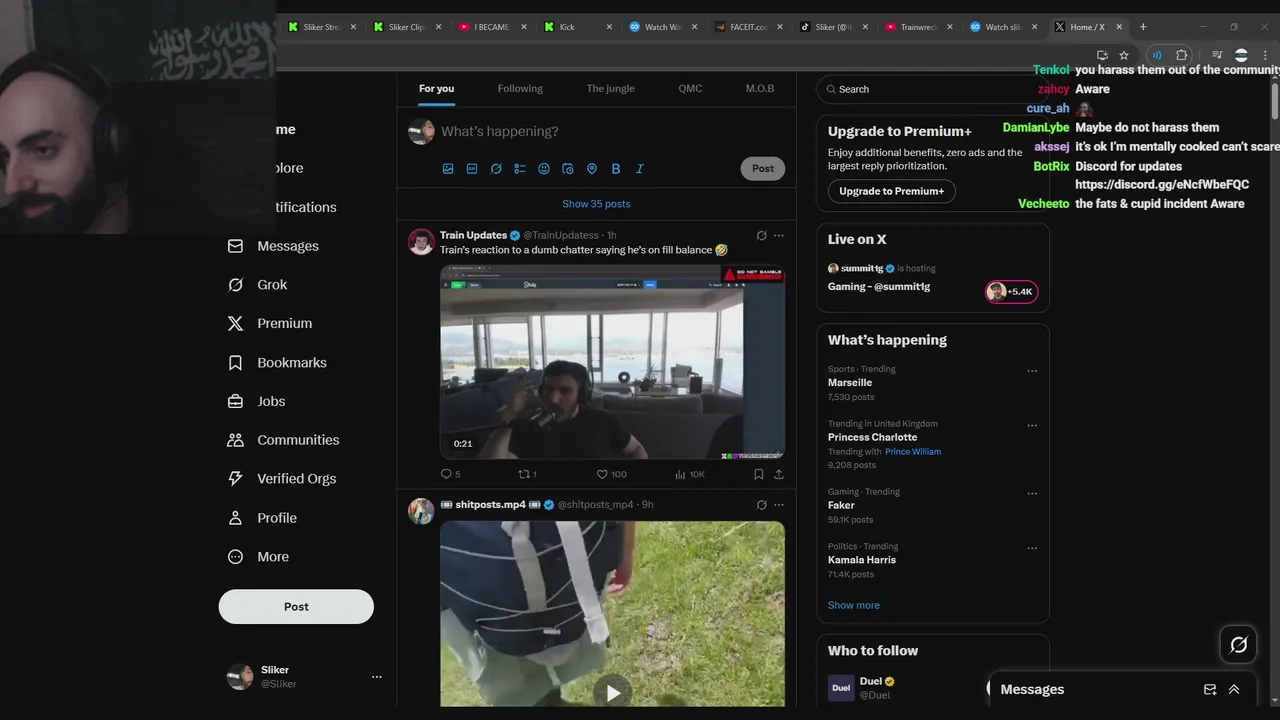This screenshot has width=1280, height=720.
Task: Click the schedule post icon
Action: 568,169
